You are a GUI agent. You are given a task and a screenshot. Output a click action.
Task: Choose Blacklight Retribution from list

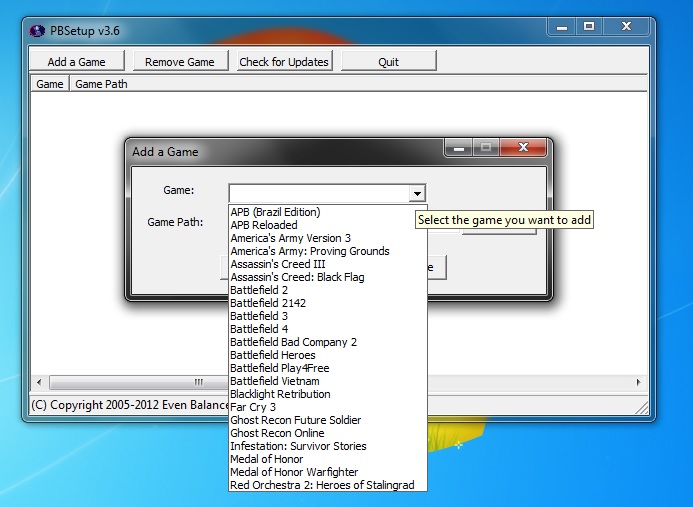tap(327, 394)
